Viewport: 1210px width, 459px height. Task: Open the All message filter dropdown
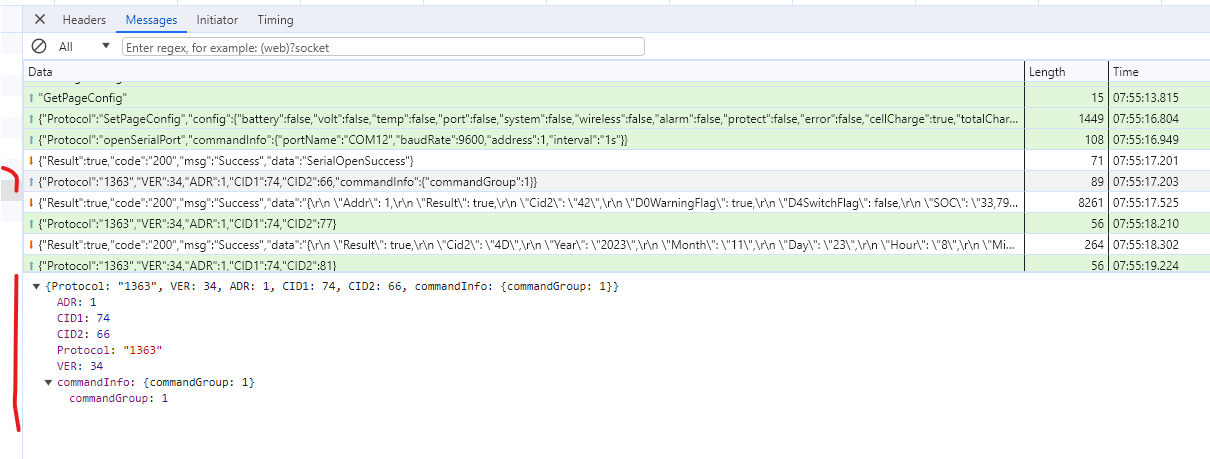tap(84, 47)
